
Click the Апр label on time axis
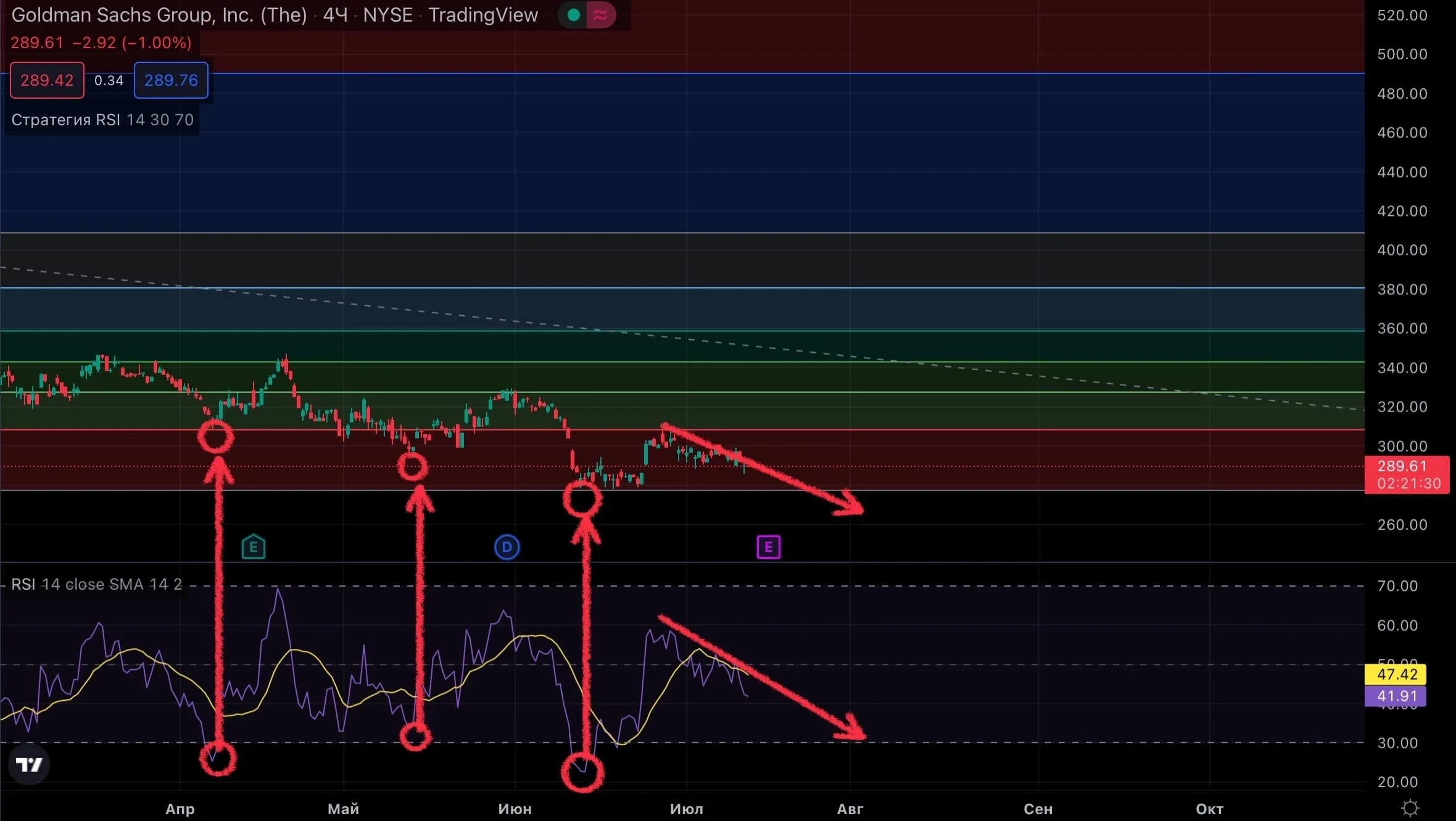pyautogui.click(x=180, y=809)
